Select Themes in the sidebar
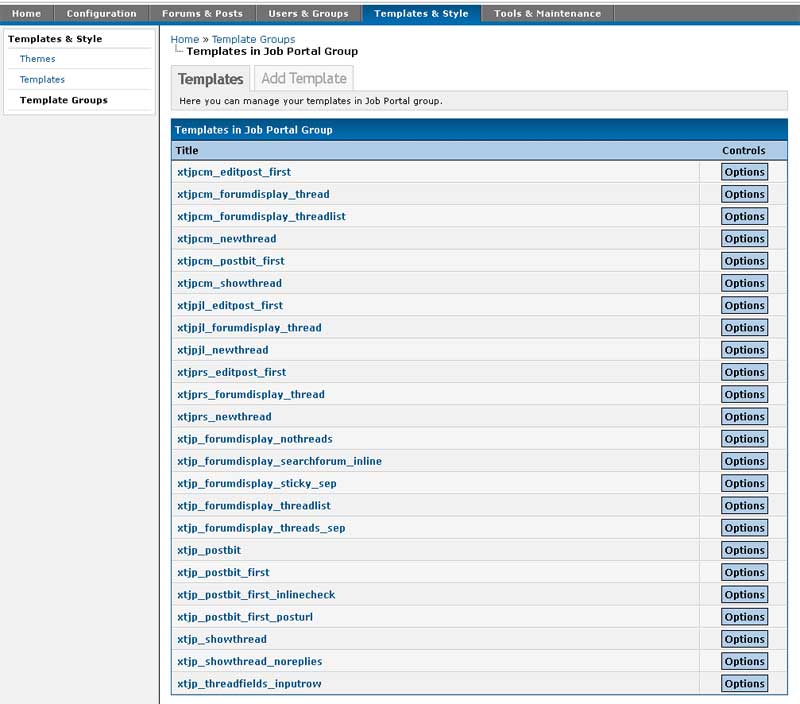Viewport: 800px width, 704px height. [x=38, y=59]
